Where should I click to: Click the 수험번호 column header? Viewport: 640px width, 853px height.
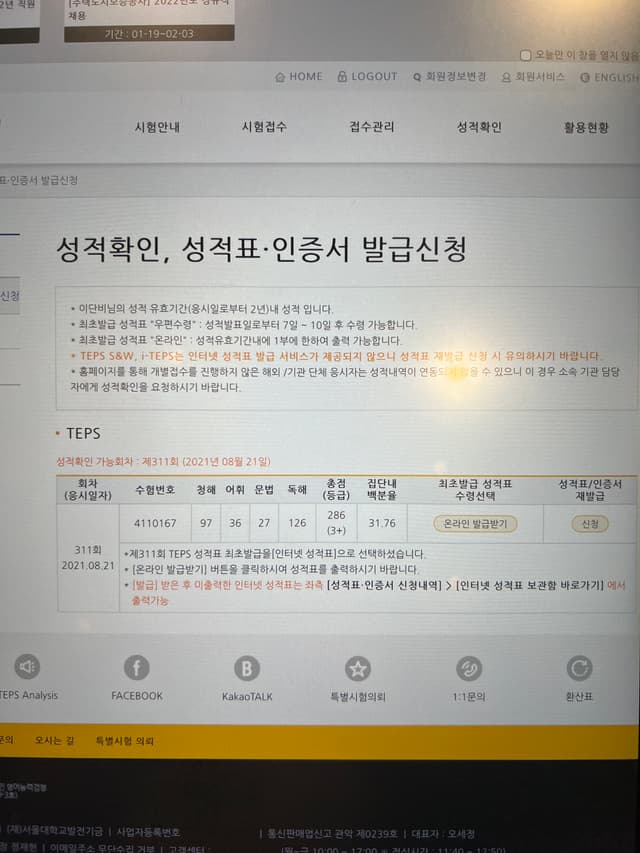(x=155, y=490)
